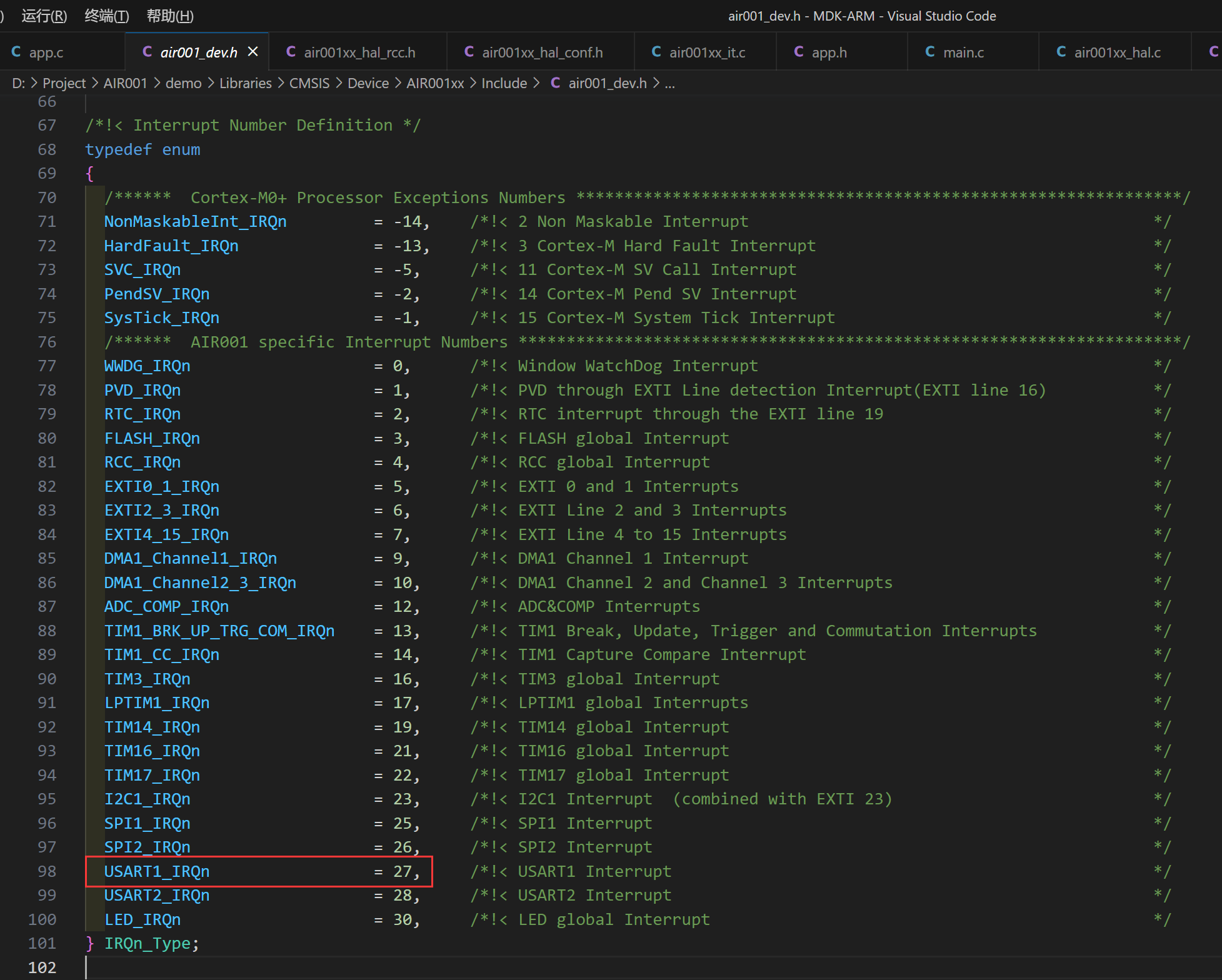Click the LED_IRQn identifier
The width and height of the screenshot is (1222, 980).
(142, 919)
